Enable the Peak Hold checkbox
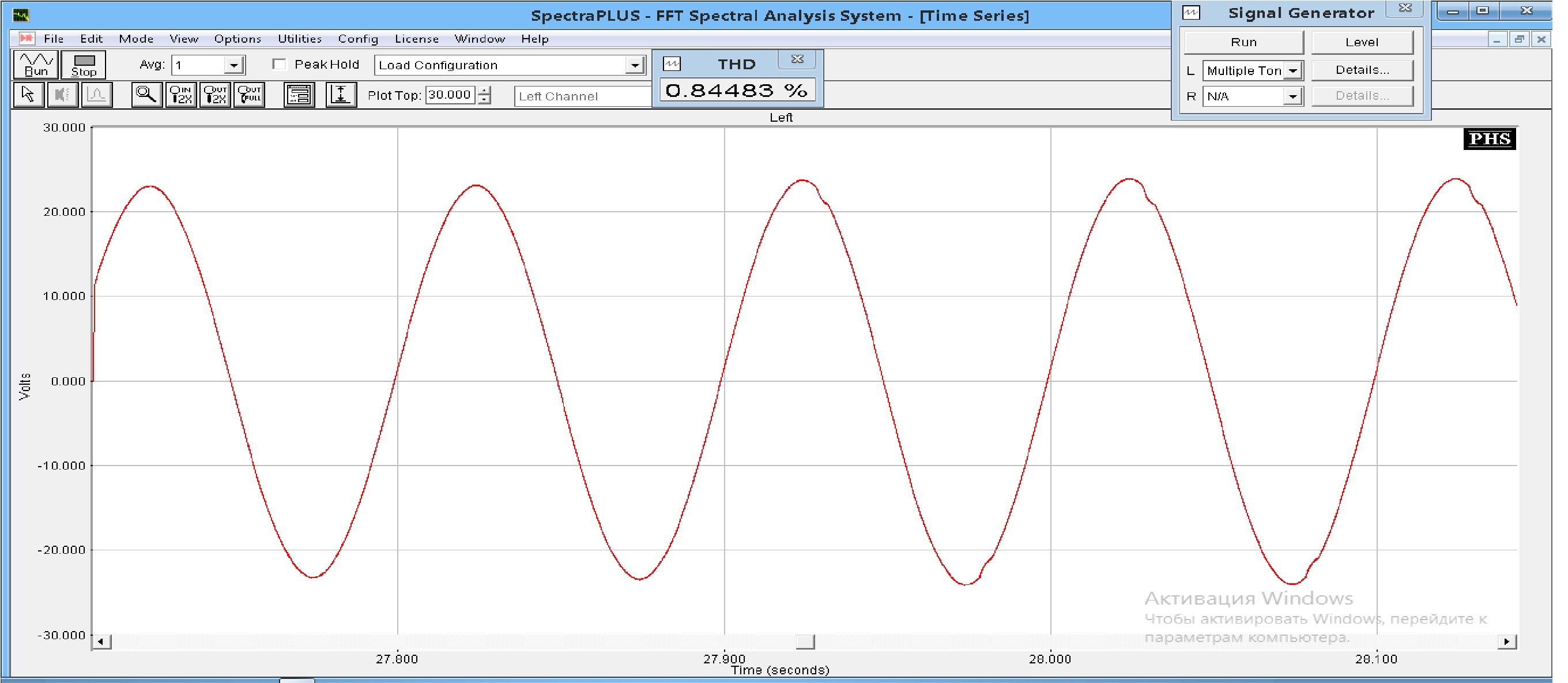 (x=280, y=65)
